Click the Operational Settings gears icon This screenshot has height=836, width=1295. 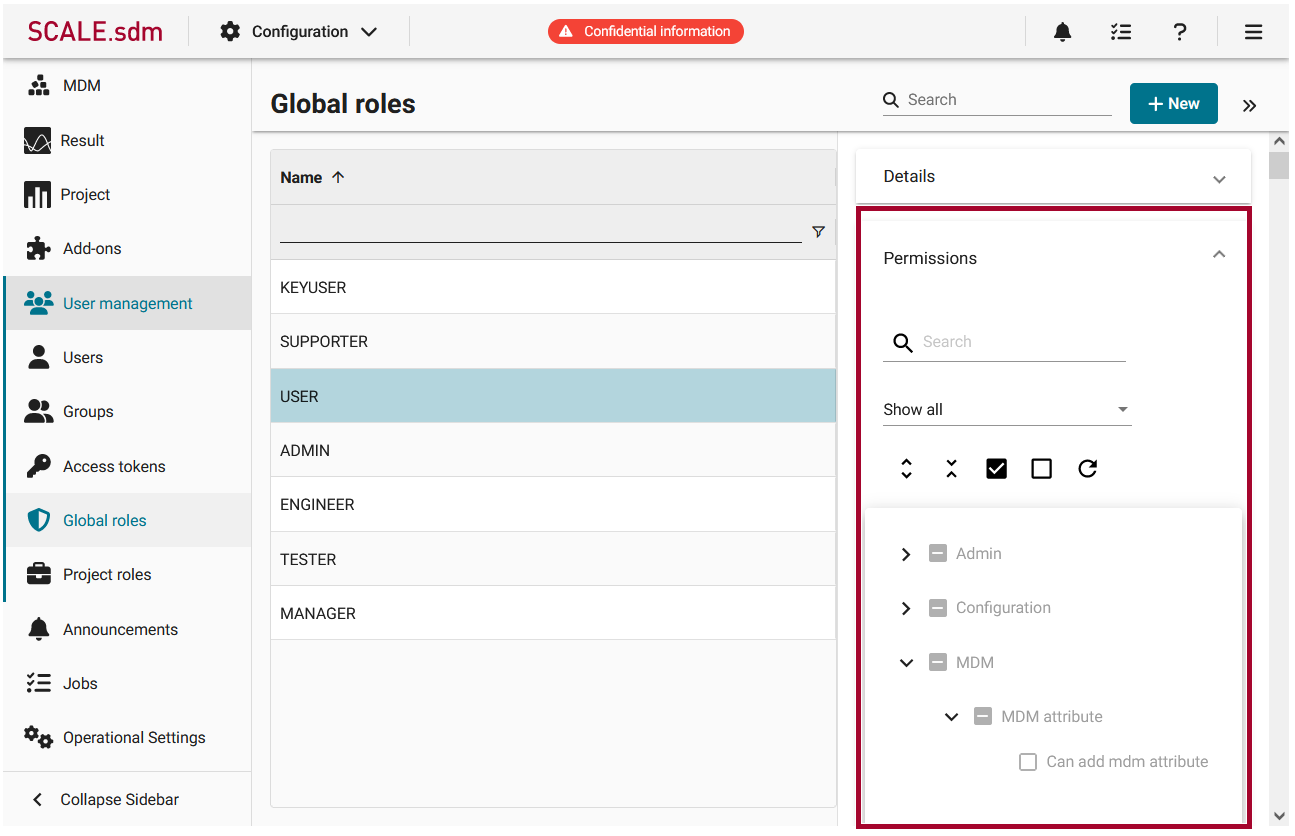coord(38,737)
